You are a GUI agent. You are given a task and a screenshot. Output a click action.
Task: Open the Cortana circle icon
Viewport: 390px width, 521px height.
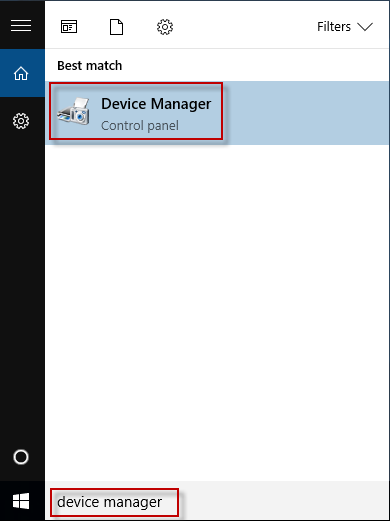(21, 457)
